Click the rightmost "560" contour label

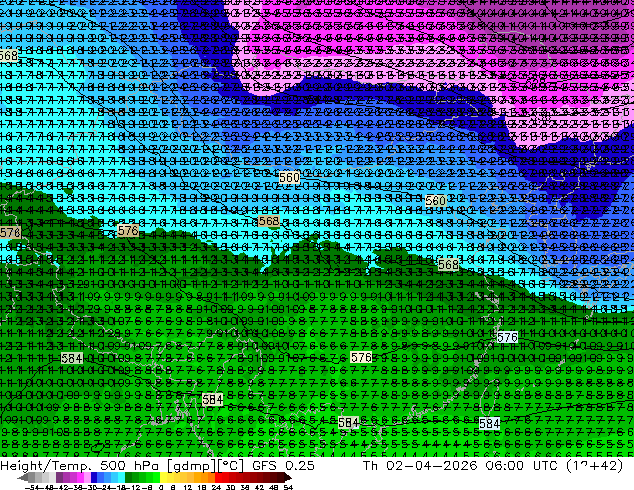coord(436,201)
